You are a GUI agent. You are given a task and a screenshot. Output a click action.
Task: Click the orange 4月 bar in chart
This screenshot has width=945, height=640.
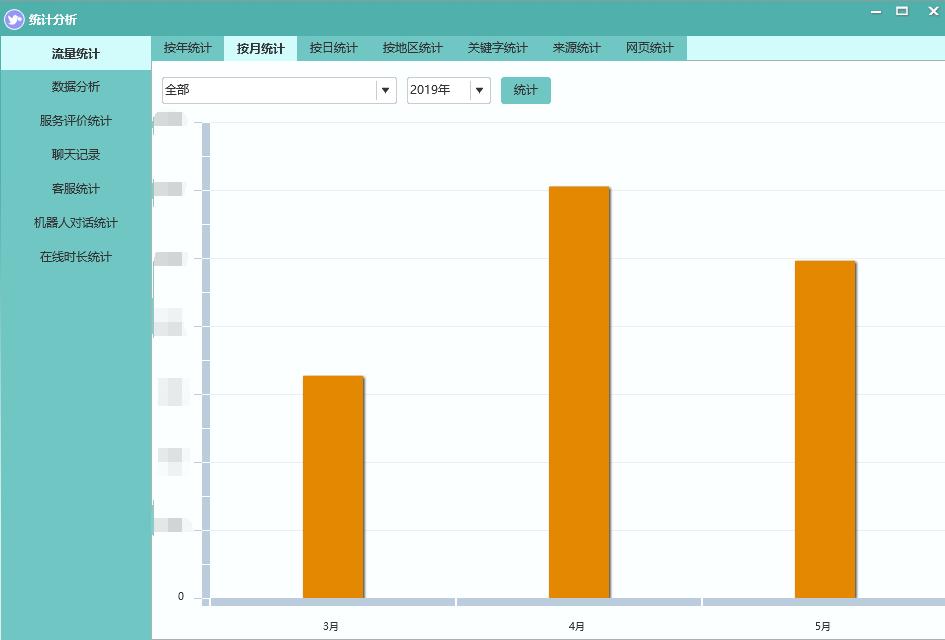pos(579,392)
